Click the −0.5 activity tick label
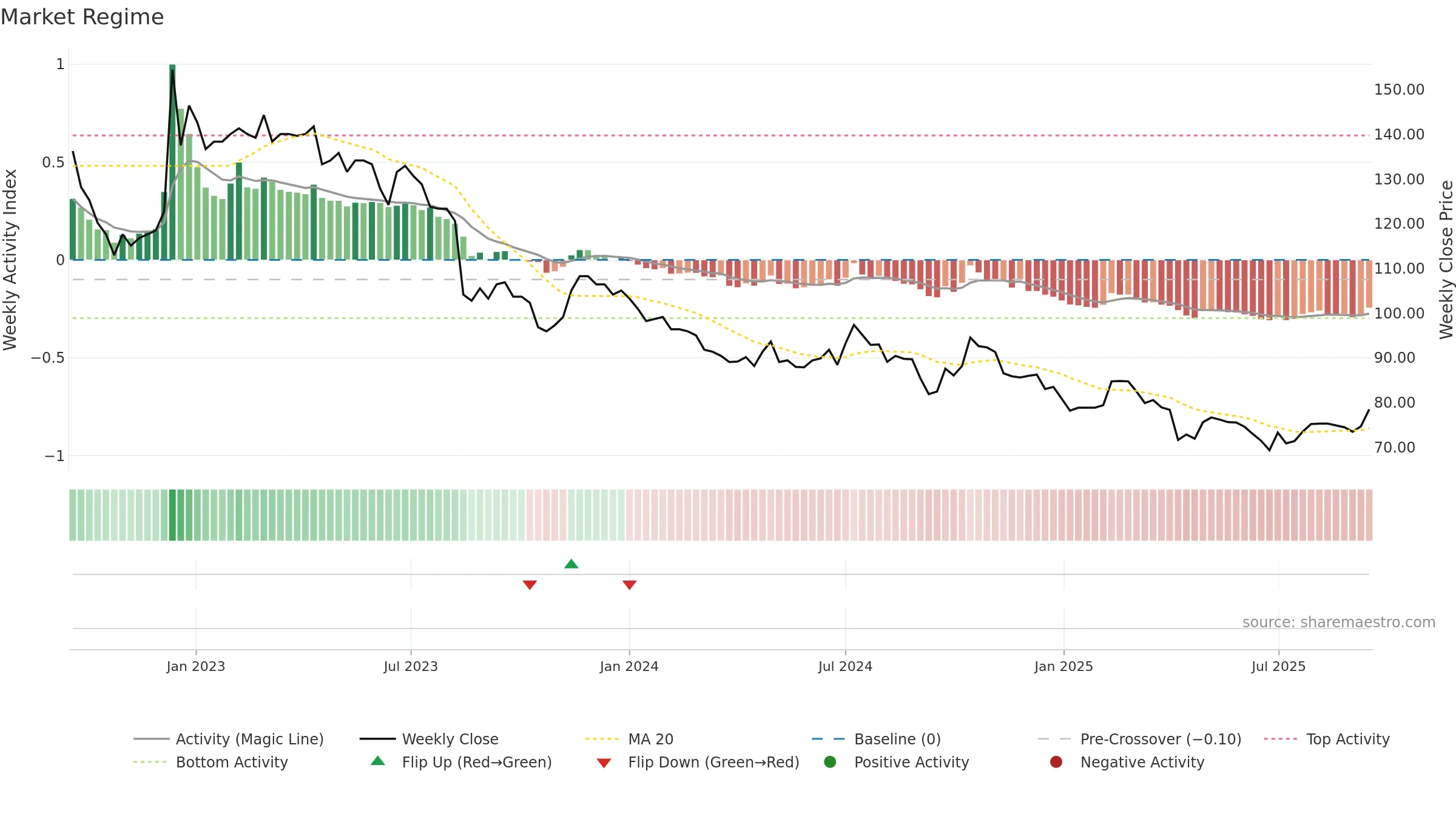This screenshot has height=819, width=1456. (x=48, y=358)
